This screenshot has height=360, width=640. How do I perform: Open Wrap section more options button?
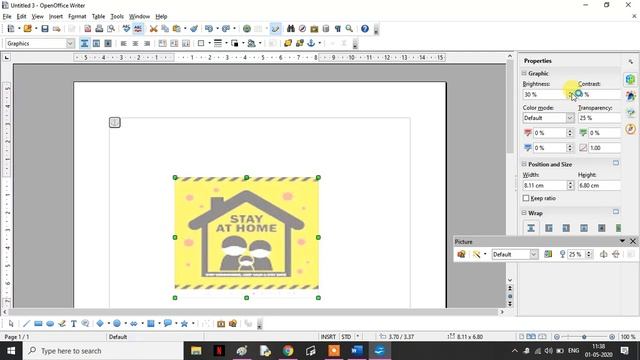[616, 212]
